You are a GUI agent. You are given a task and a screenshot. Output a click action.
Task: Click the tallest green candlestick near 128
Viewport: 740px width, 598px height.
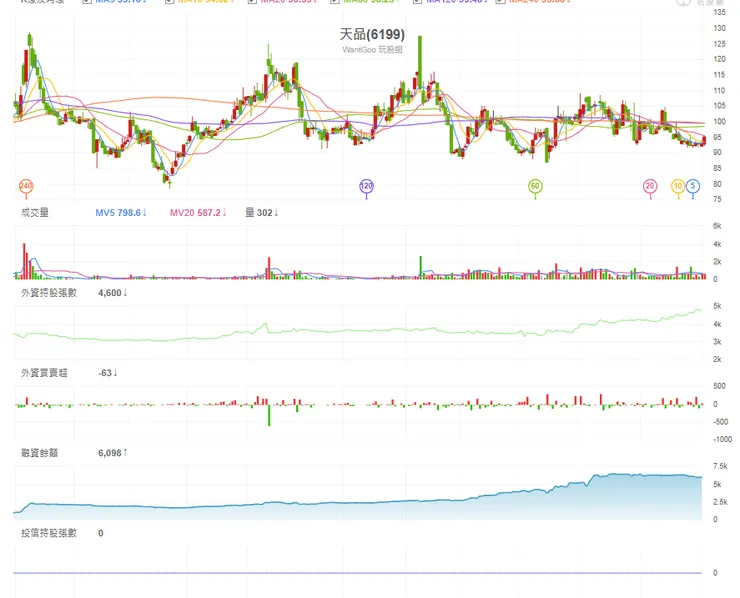[x=420, y=64]
